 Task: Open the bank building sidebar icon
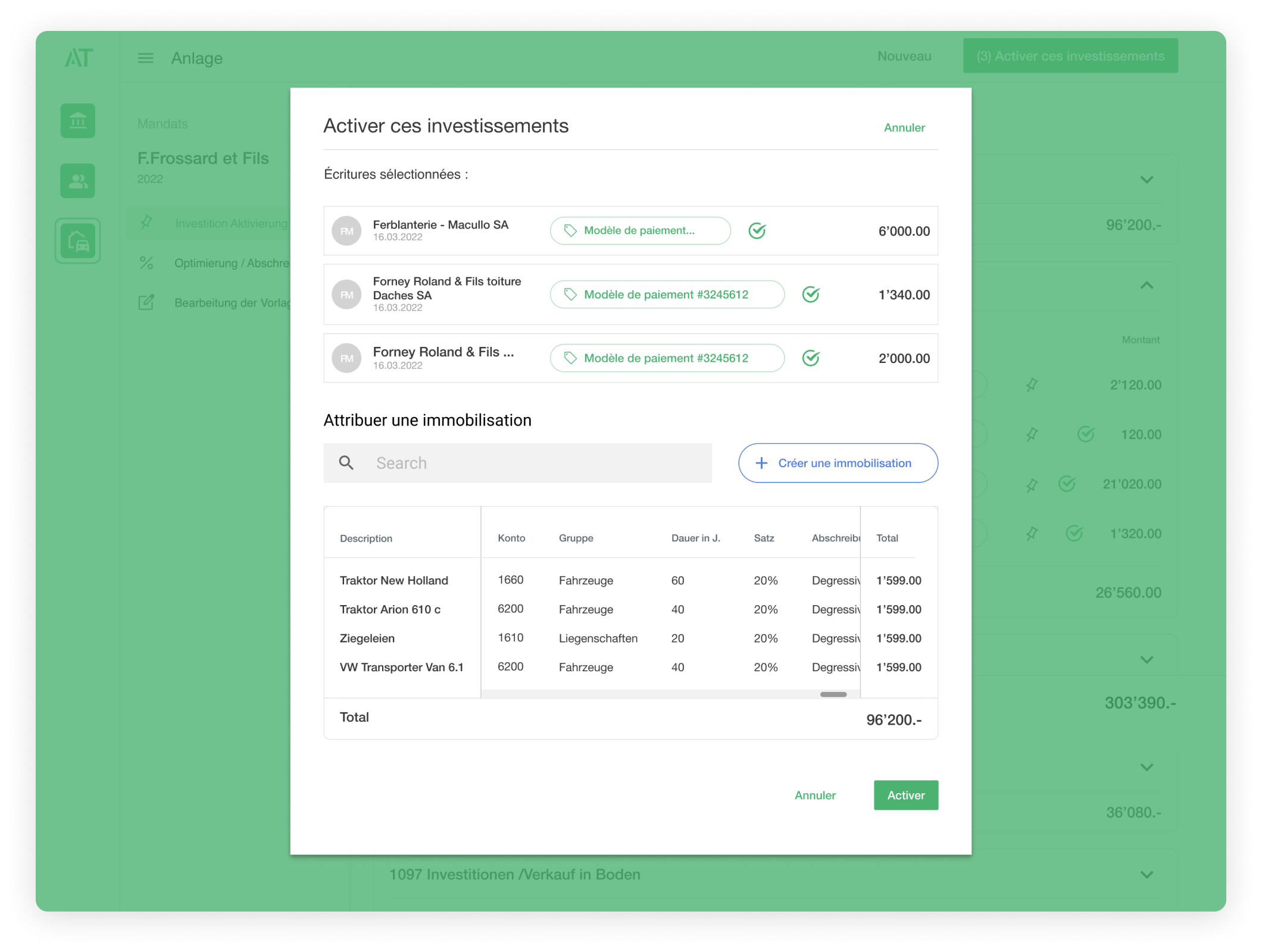coord(78,121)
